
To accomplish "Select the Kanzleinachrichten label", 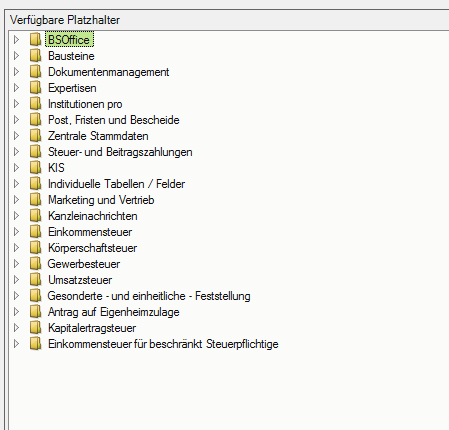I will click(x=93, y=216).
